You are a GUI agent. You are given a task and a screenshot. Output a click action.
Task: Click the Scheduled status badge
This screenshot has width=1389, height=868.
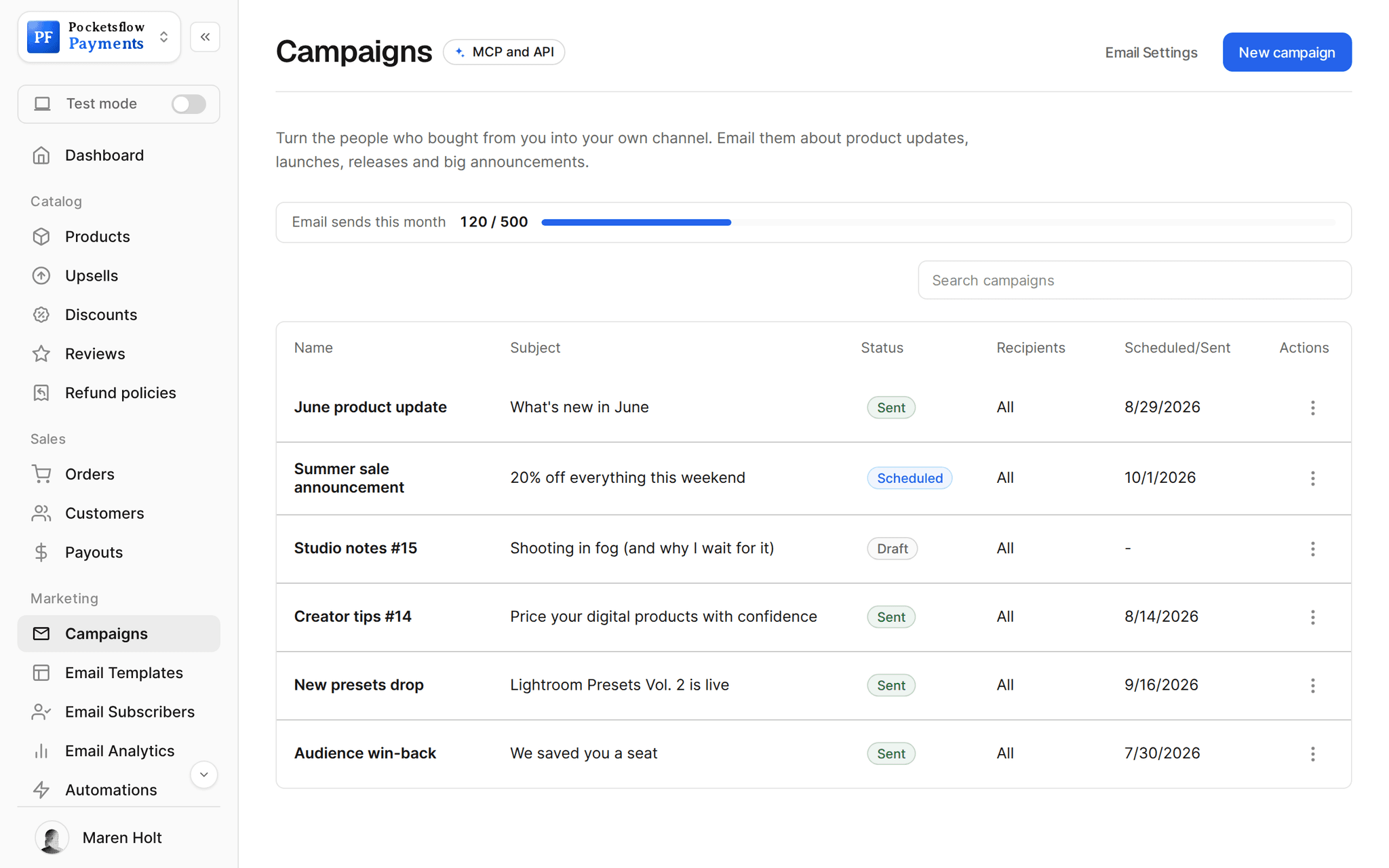coord(909,478)
